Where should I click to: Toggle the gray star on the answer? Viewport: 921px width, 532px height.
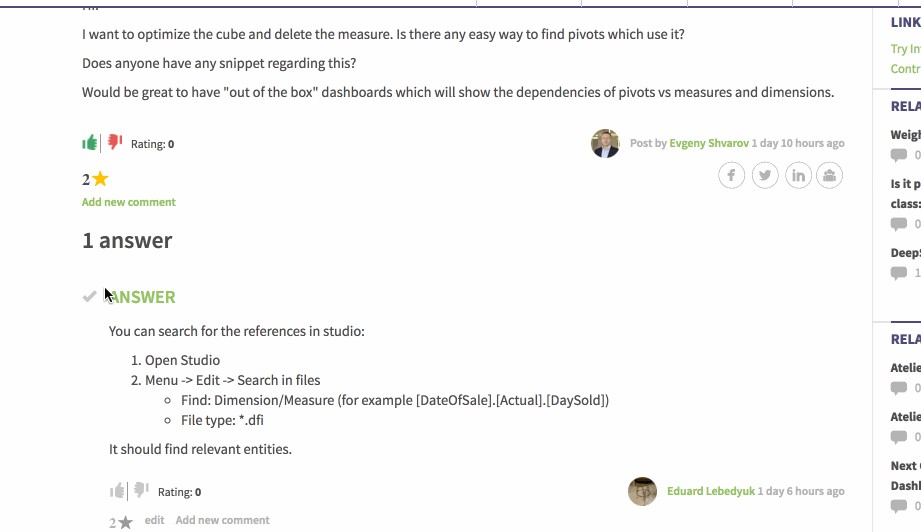pyautogui.click(x=125, y=522)
